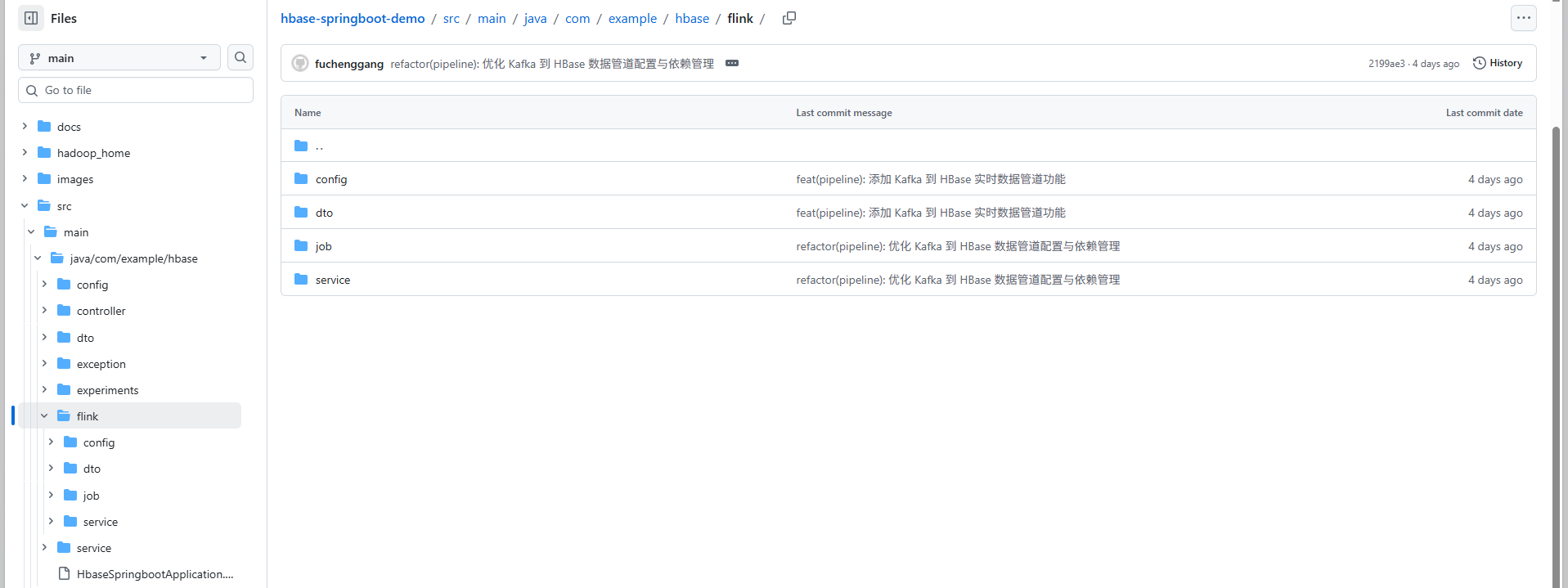Select experiments folder in tree

point(108,390)
